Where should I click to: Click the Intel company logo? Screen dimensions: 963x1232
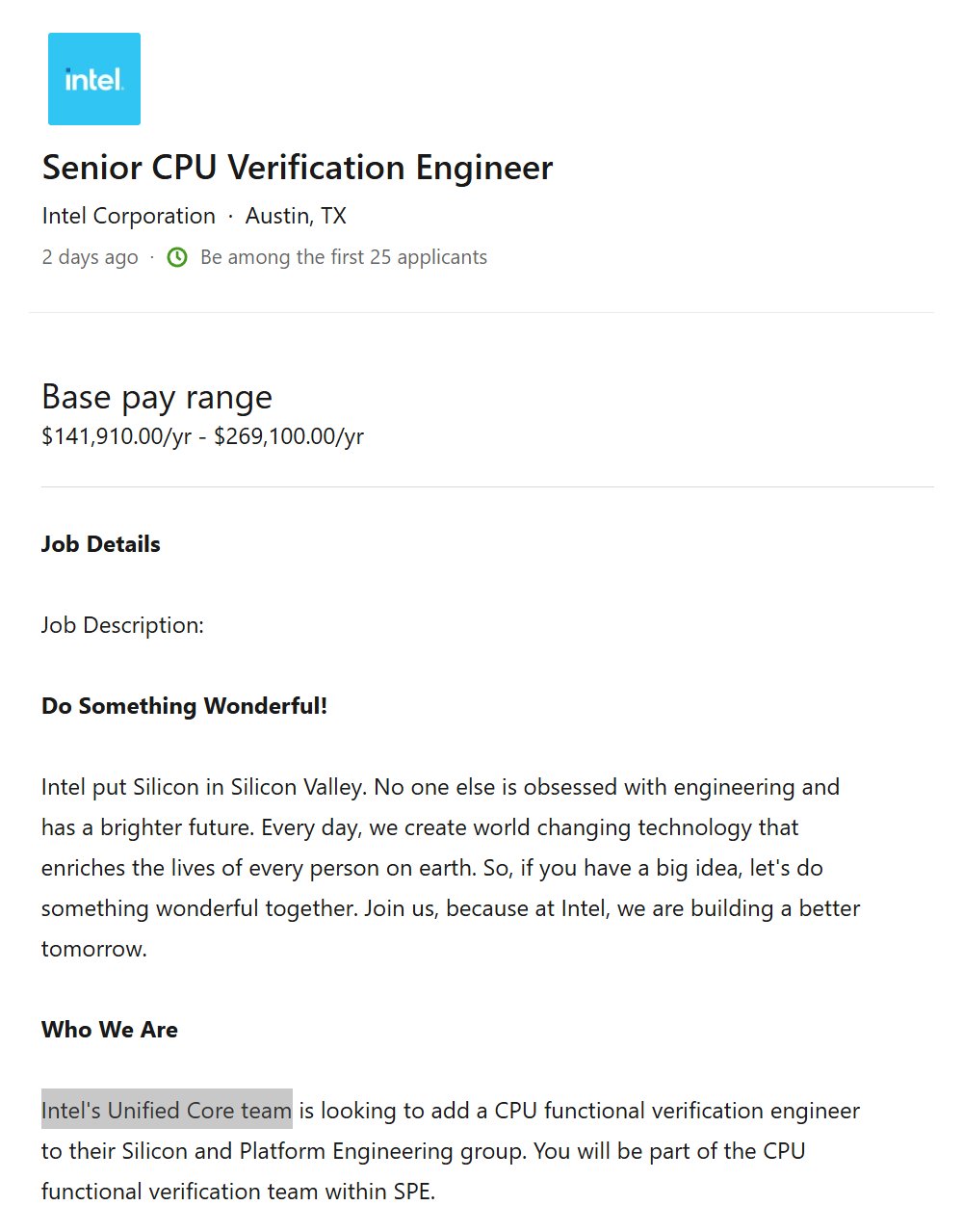(x=94, y=79)
